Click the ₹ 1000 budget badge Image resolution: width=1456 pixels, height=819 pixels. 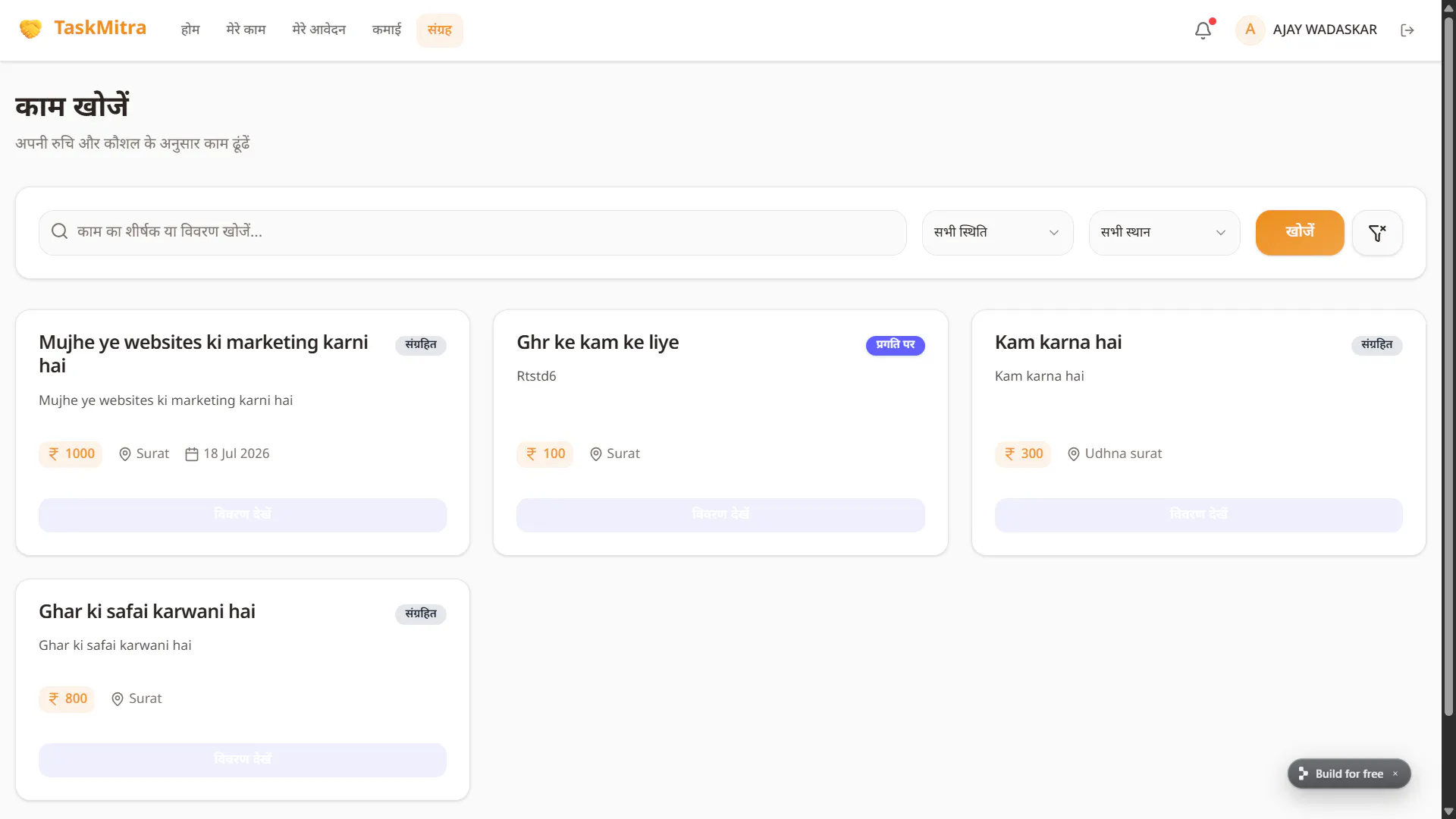[x=71, y=453]
